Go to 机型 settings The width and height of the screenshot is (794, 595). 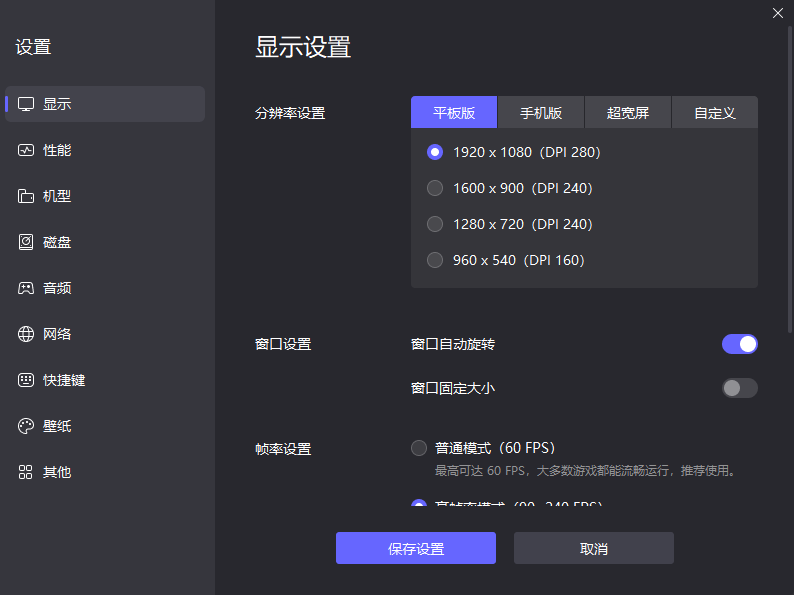[105, 196]
